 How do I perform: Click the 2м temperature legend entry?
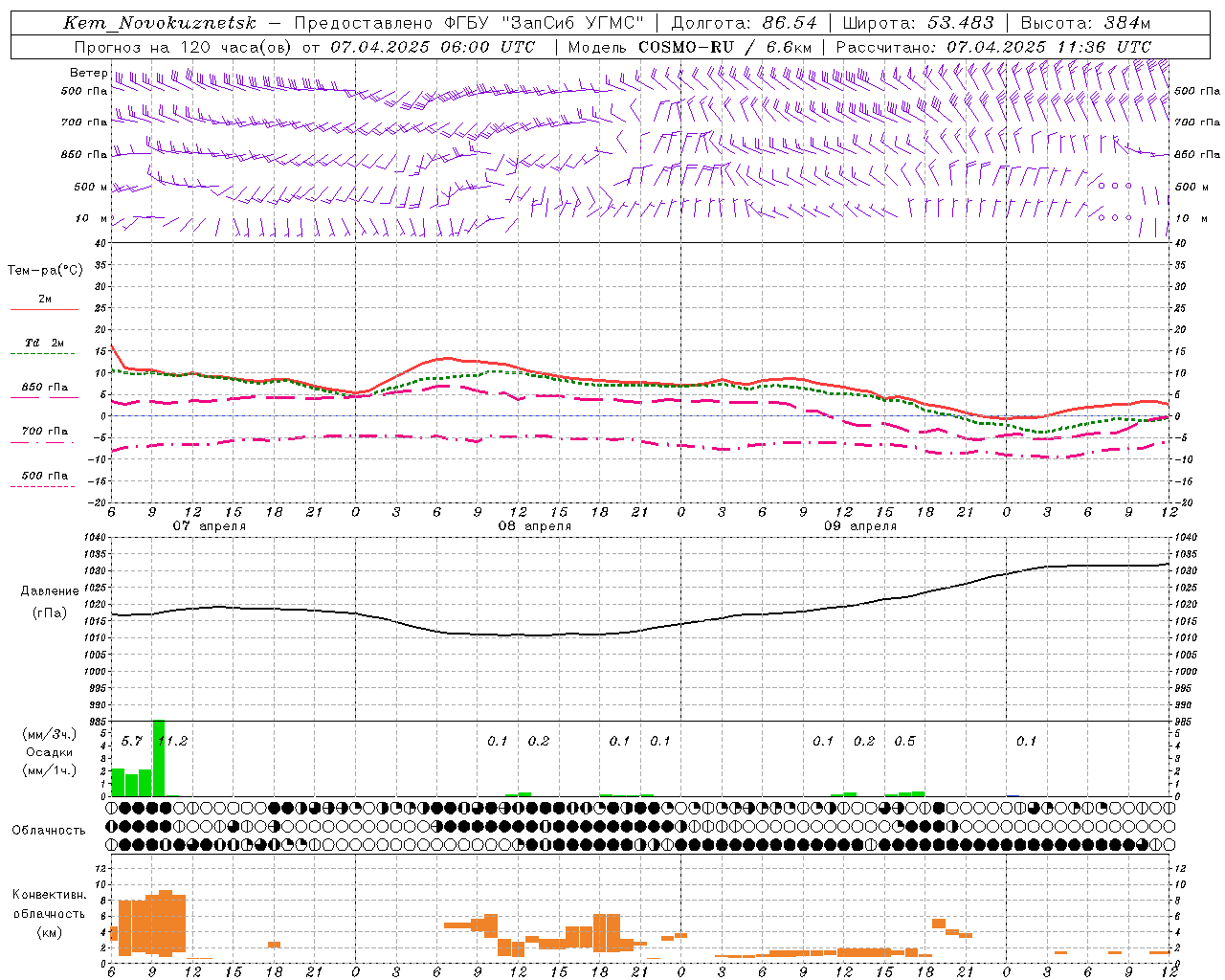tap(45, 300)
